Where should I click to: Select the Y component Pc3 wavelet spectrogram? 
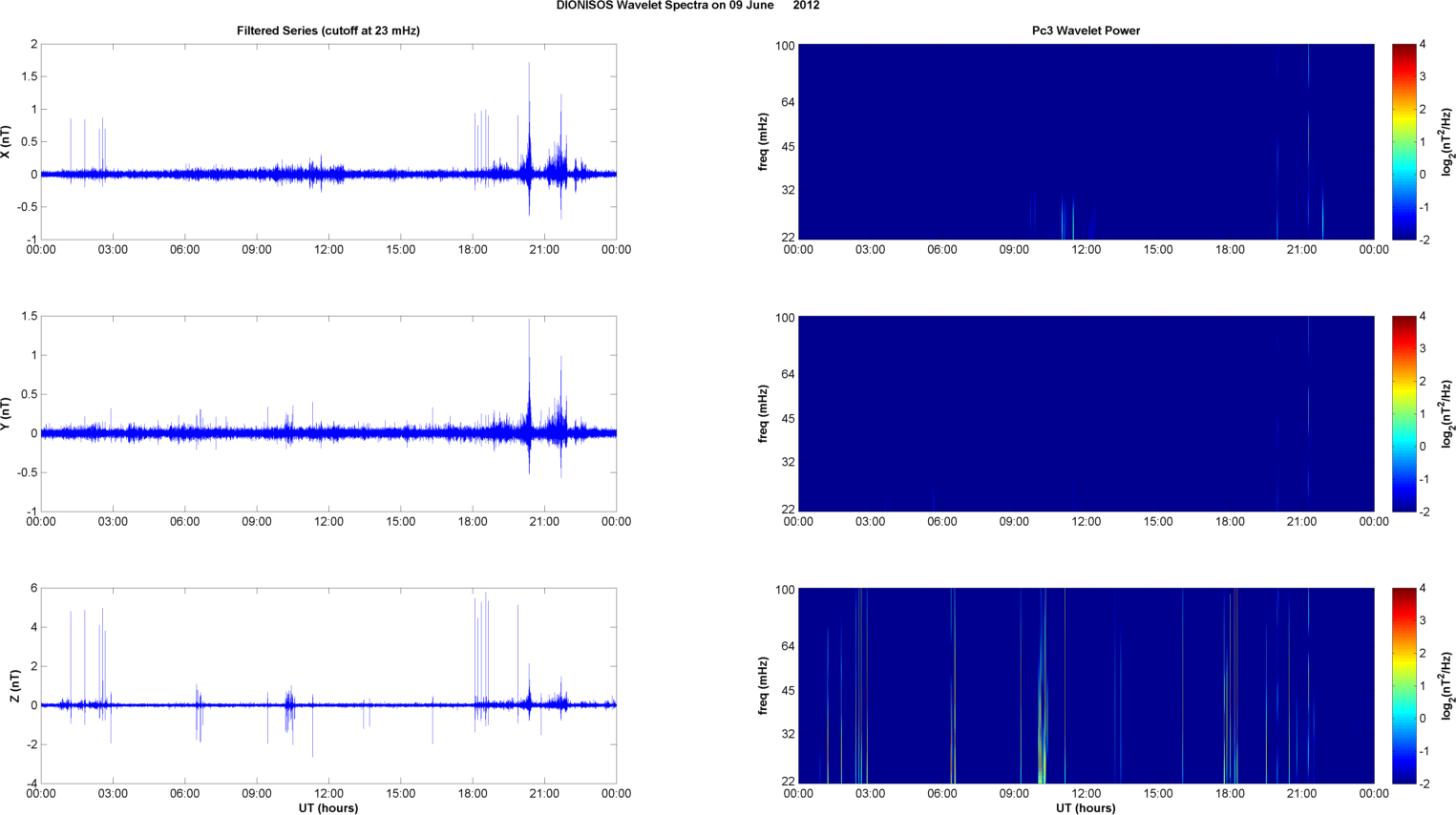click(1086, 413)
